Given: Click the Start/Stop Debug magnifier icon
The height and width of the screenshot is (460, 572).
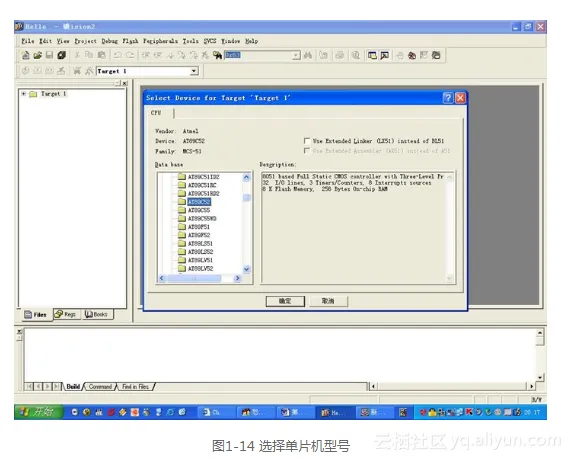Looking at the screenshot, I should (x=356, y=55).
